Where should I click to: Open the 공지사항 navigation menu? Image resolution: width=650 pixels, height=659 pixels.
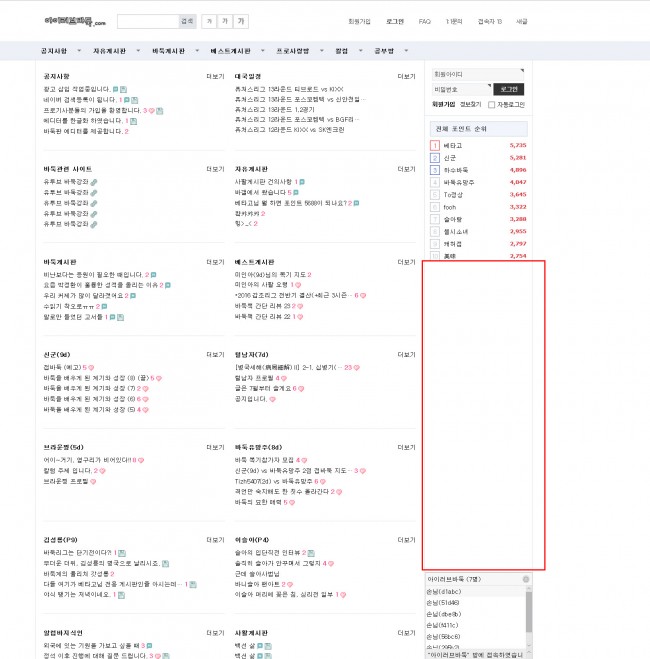pyautogui.click(x=54, y=51)
